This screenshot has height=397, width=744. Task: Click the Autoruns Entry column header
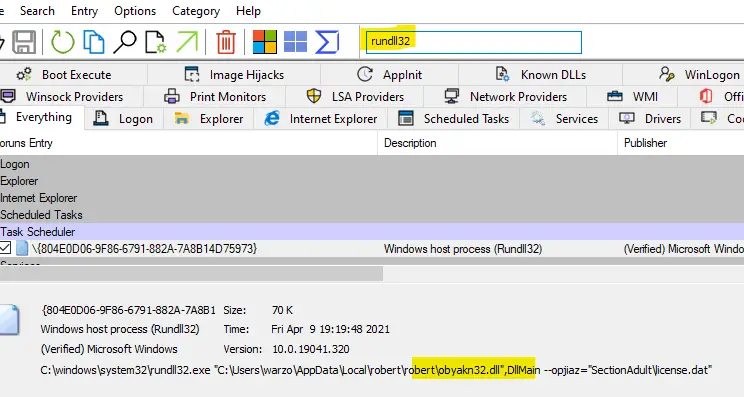pyautogui.click(x=188, y=143)
